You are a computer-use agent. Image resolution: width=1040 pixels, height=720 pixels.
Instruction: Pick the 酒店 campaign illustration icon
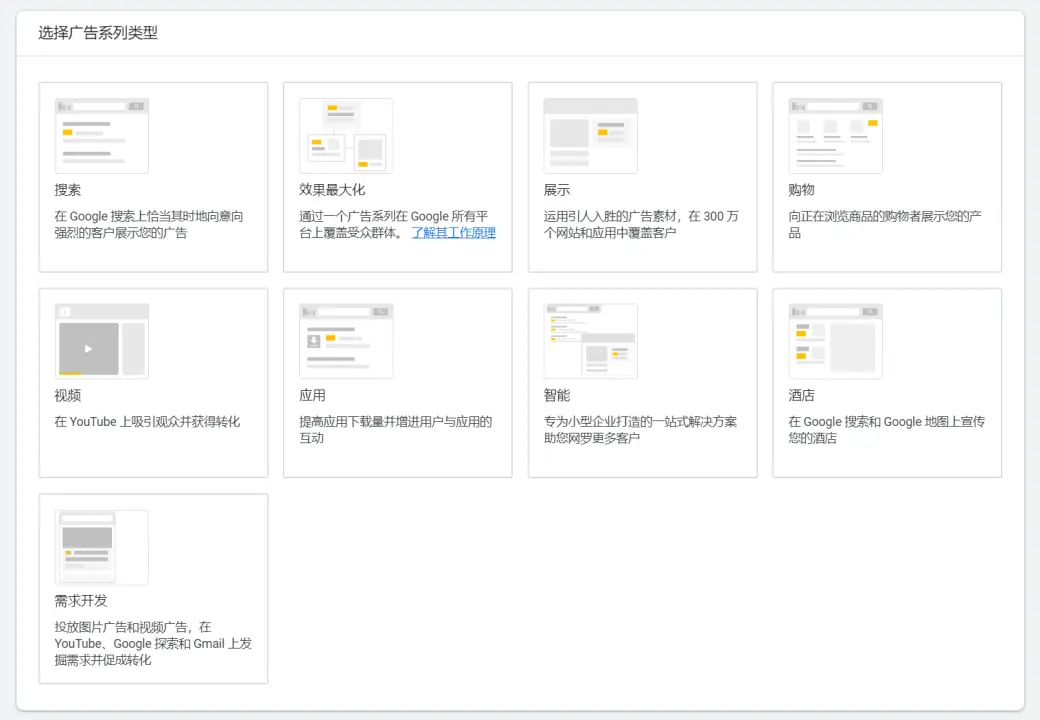coord(835,341)
